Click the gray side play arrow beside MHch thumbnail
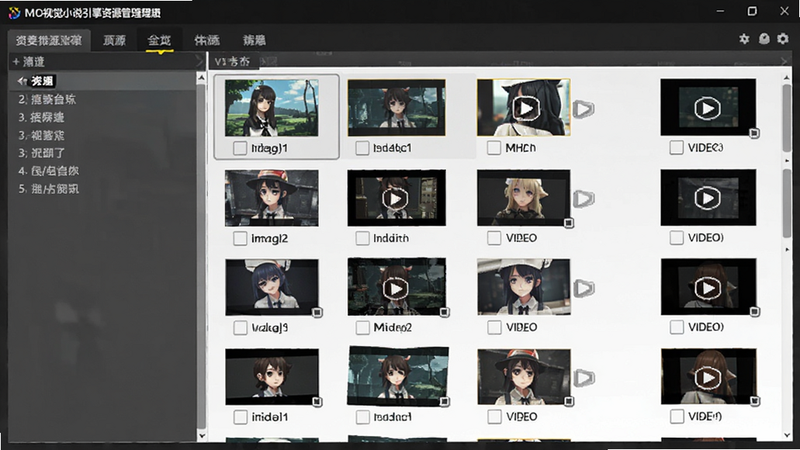 pyautogui.click(x=583, y=108)
